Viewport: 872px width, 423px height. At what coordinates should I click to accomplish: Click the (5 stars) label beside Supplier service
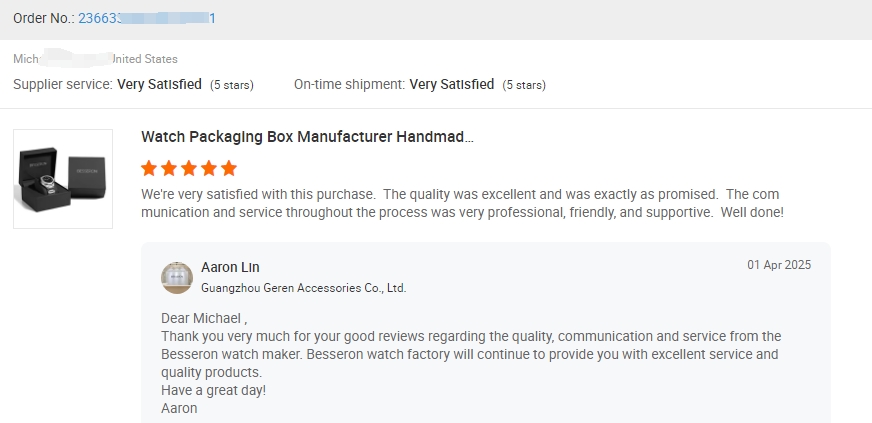click(x=232, y=85)
